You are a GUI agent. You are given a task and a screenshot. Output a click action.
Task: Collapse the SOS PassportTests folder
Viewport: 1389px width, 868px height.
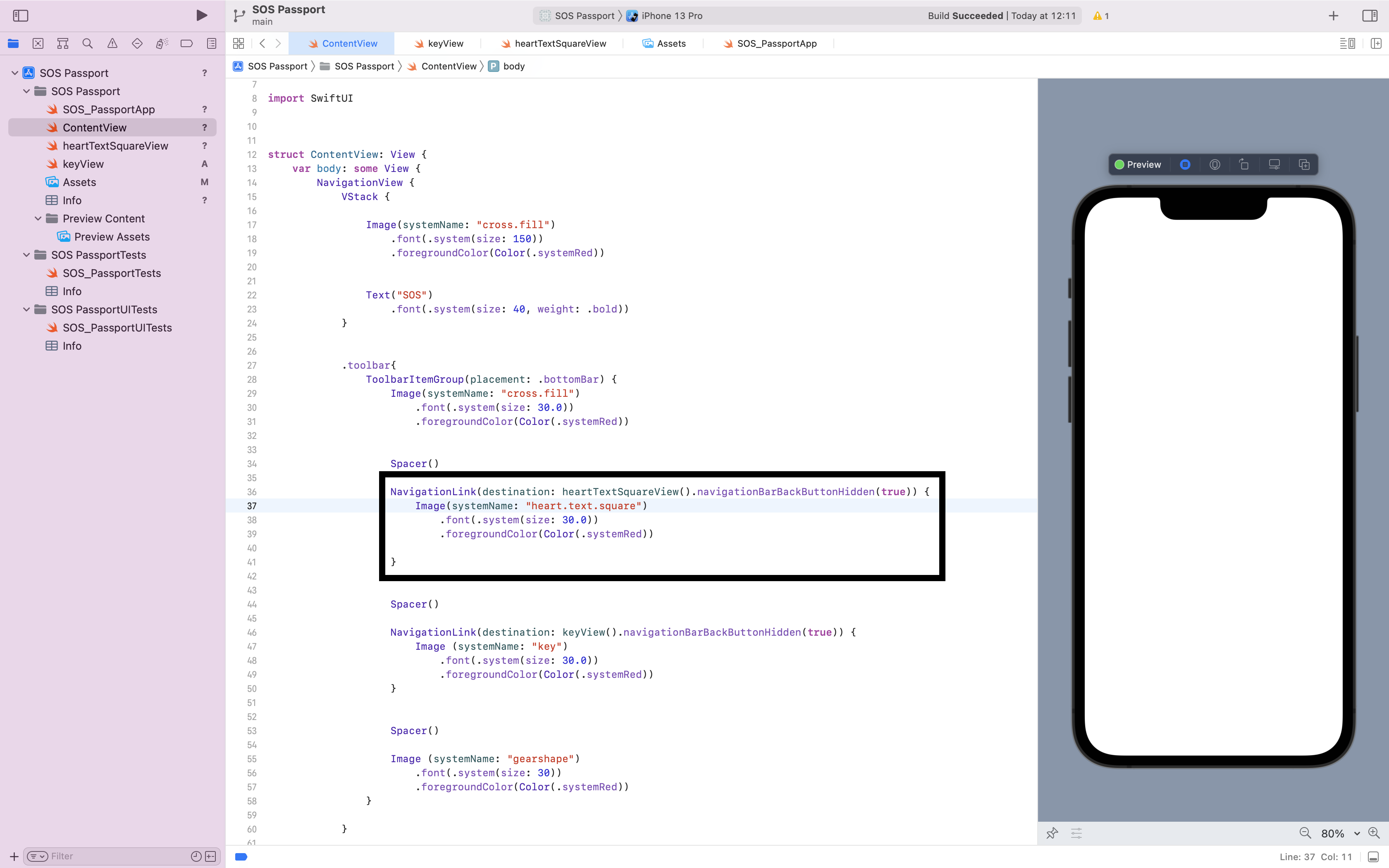pyautogui.click(x=26, y=255)
